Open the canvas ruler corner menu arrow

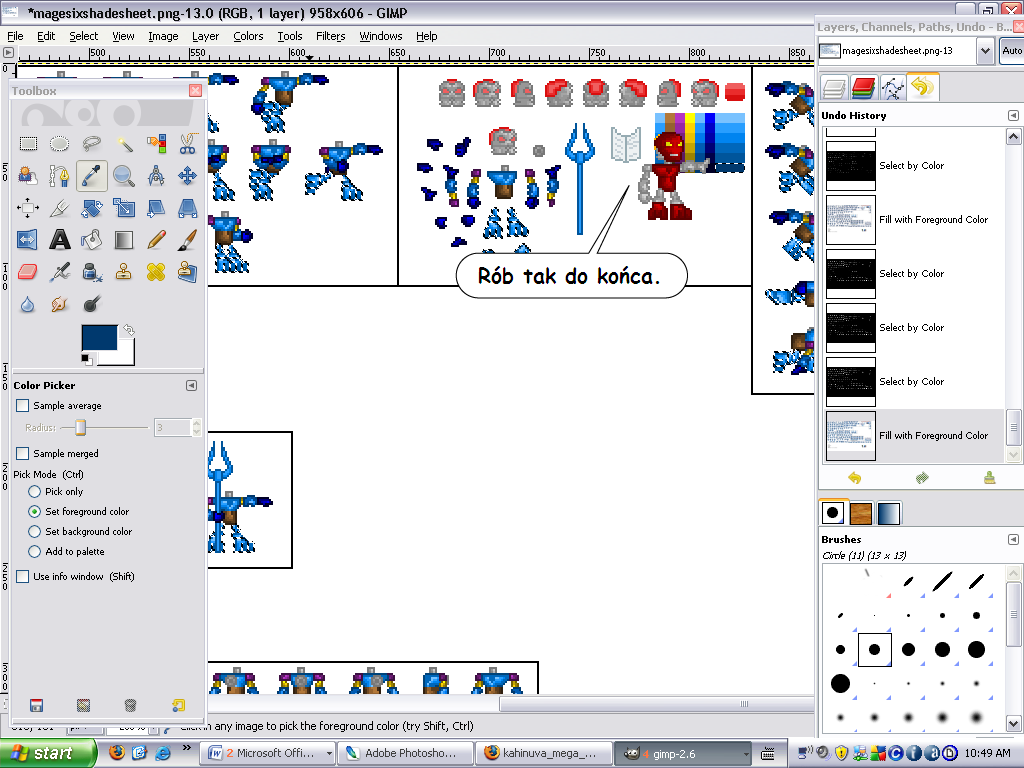8,52
